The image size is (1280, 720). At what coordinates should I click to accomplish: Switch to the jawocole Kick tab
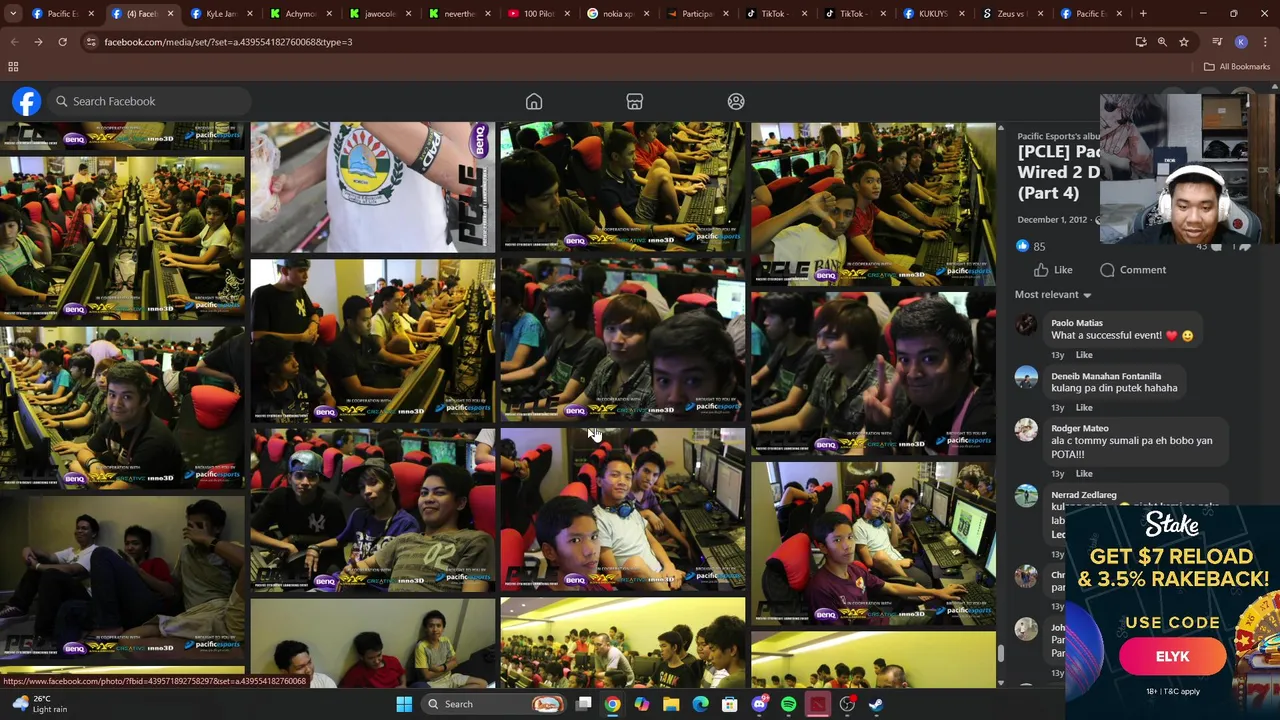(x=380, y=14)
